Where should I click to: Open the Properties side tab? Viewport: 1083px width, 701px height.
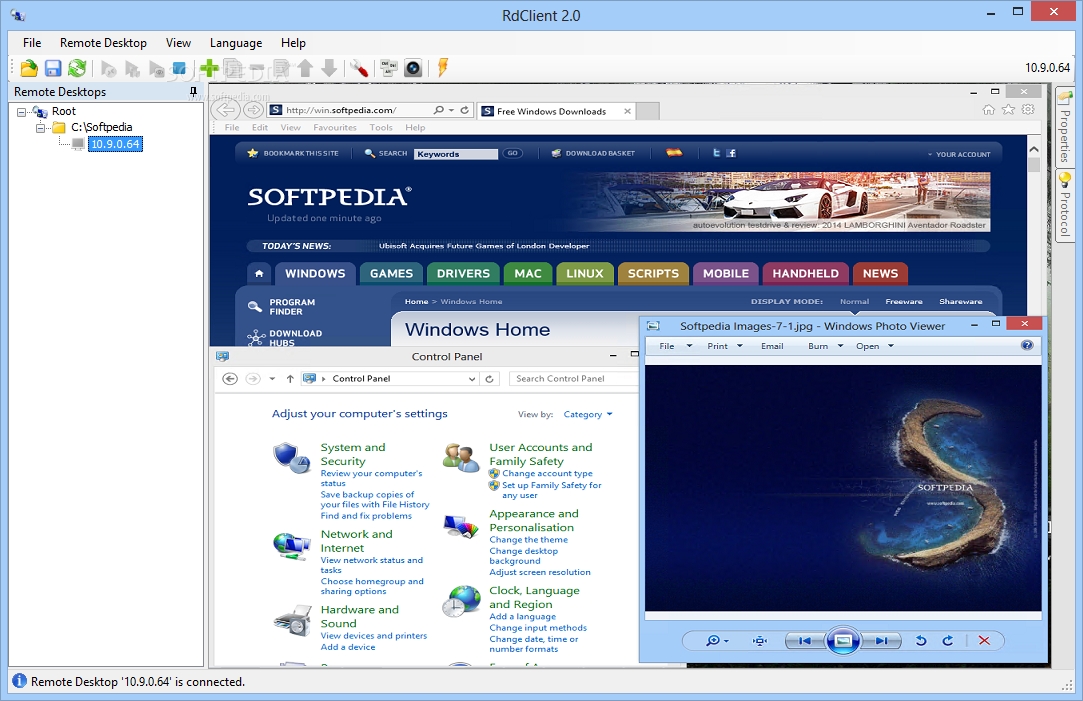(x=1064, y=126)
